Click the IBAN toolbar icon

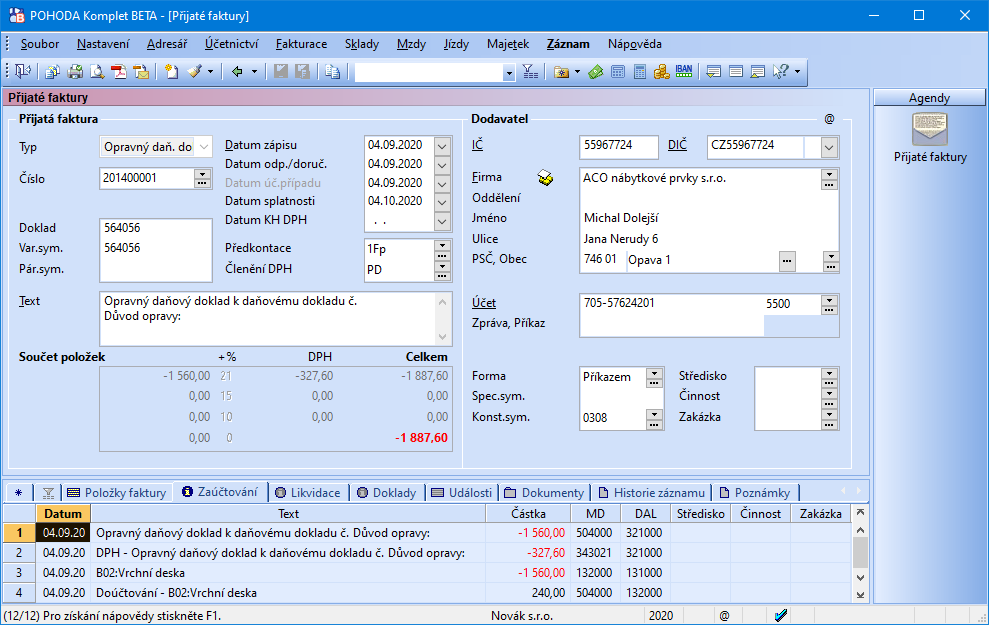tap(684, 72)
